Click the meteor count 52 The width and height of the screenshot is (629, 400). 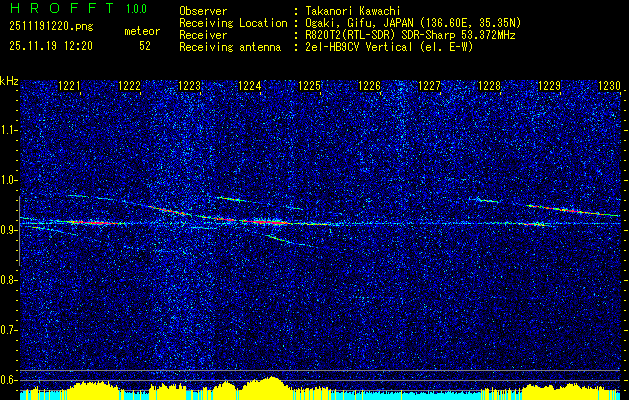pyautogui.click(x=145, y=46)
